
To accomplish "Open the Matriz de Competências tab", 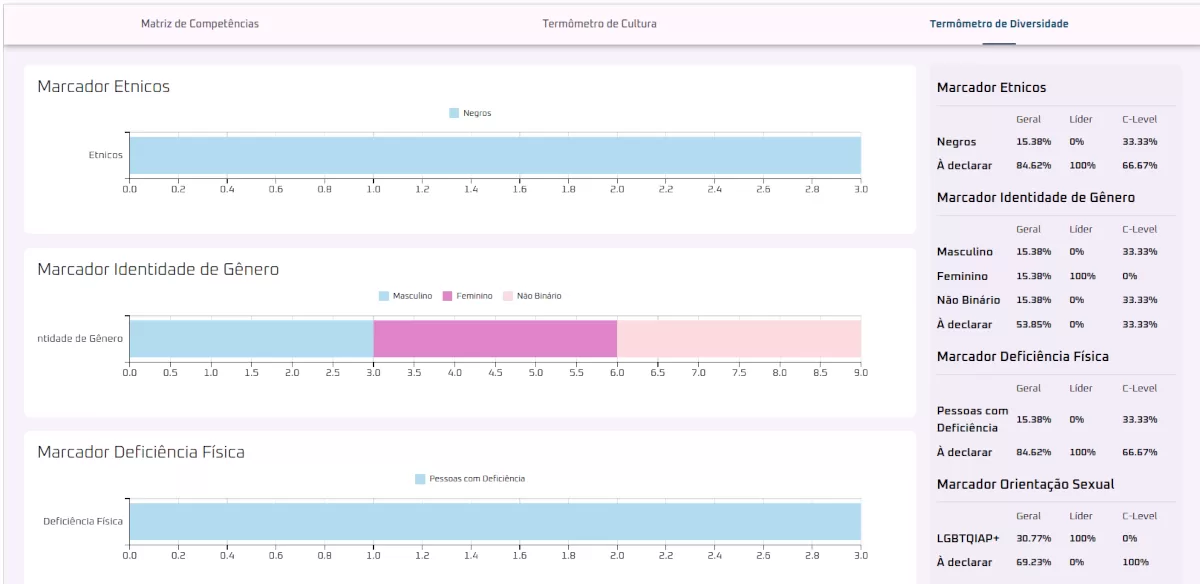I will [199, 24].
